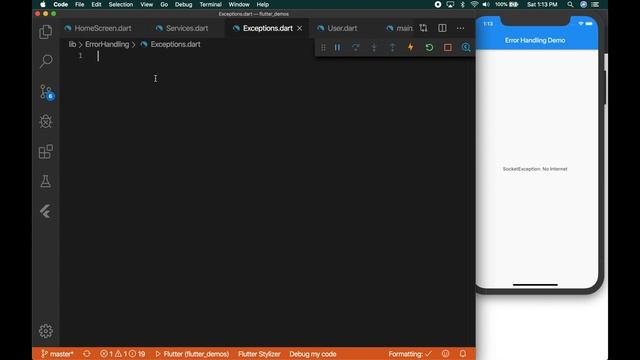
Task: Restart debugging with green arrow icon
Action: (x=429, y=47)
